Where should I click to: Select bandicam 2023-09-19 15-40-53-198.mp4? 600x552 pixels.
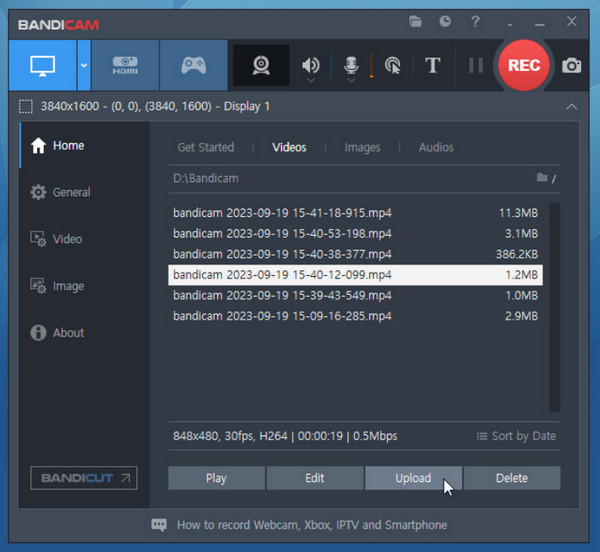point(355,233)
